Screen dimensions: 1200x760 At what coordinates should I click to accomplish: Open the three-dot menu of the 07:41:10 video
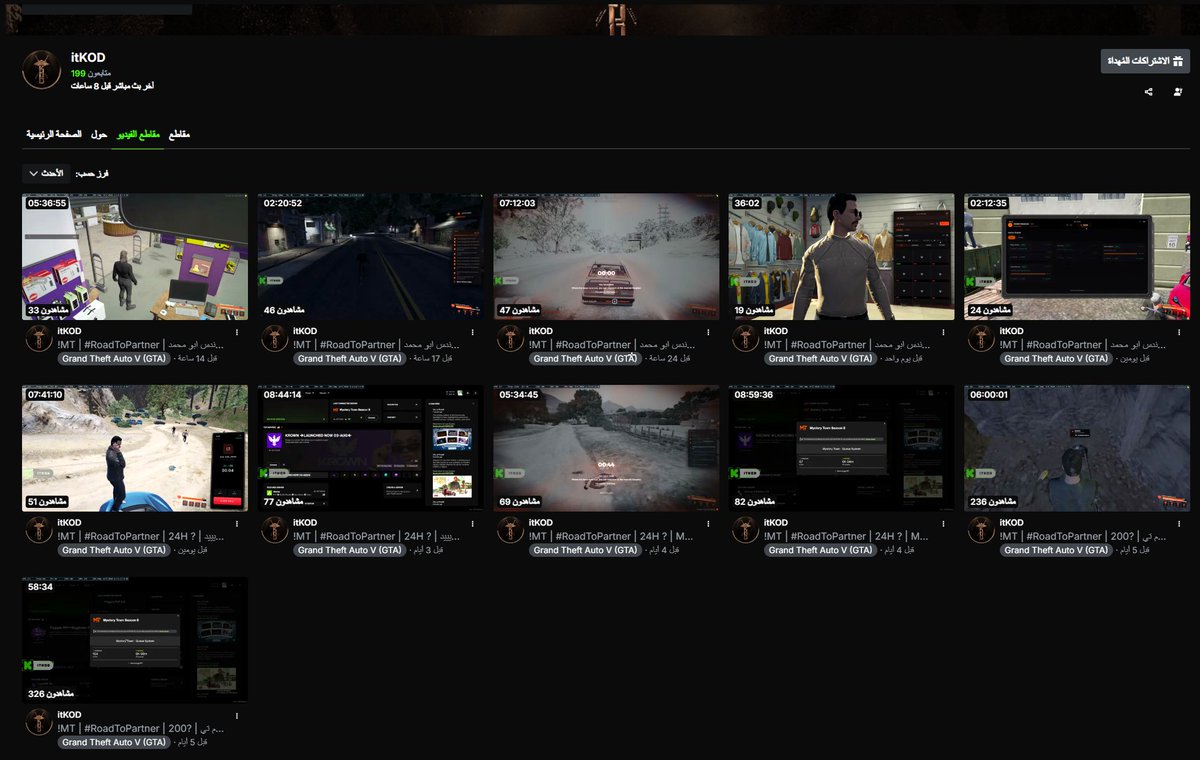pos(237,524)
